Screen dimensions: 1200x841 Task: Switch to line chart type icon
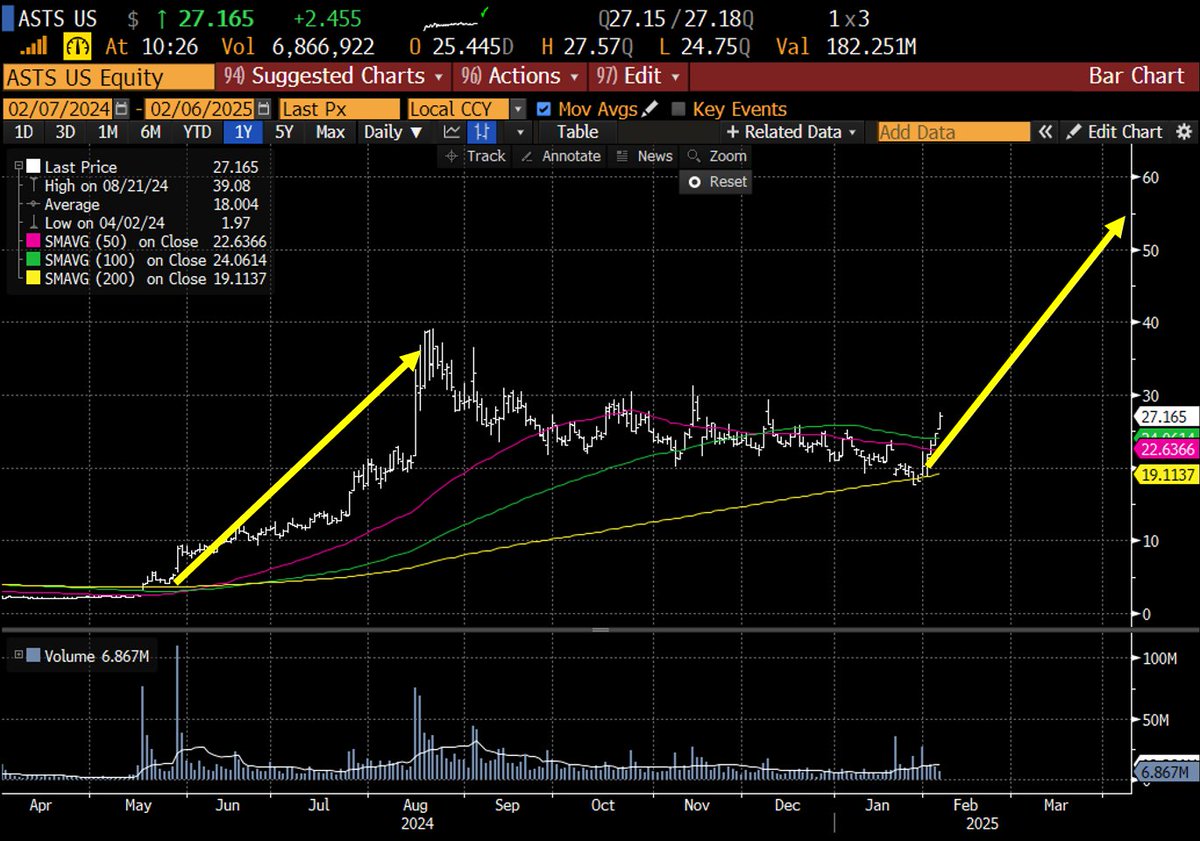tap(452, 132)
